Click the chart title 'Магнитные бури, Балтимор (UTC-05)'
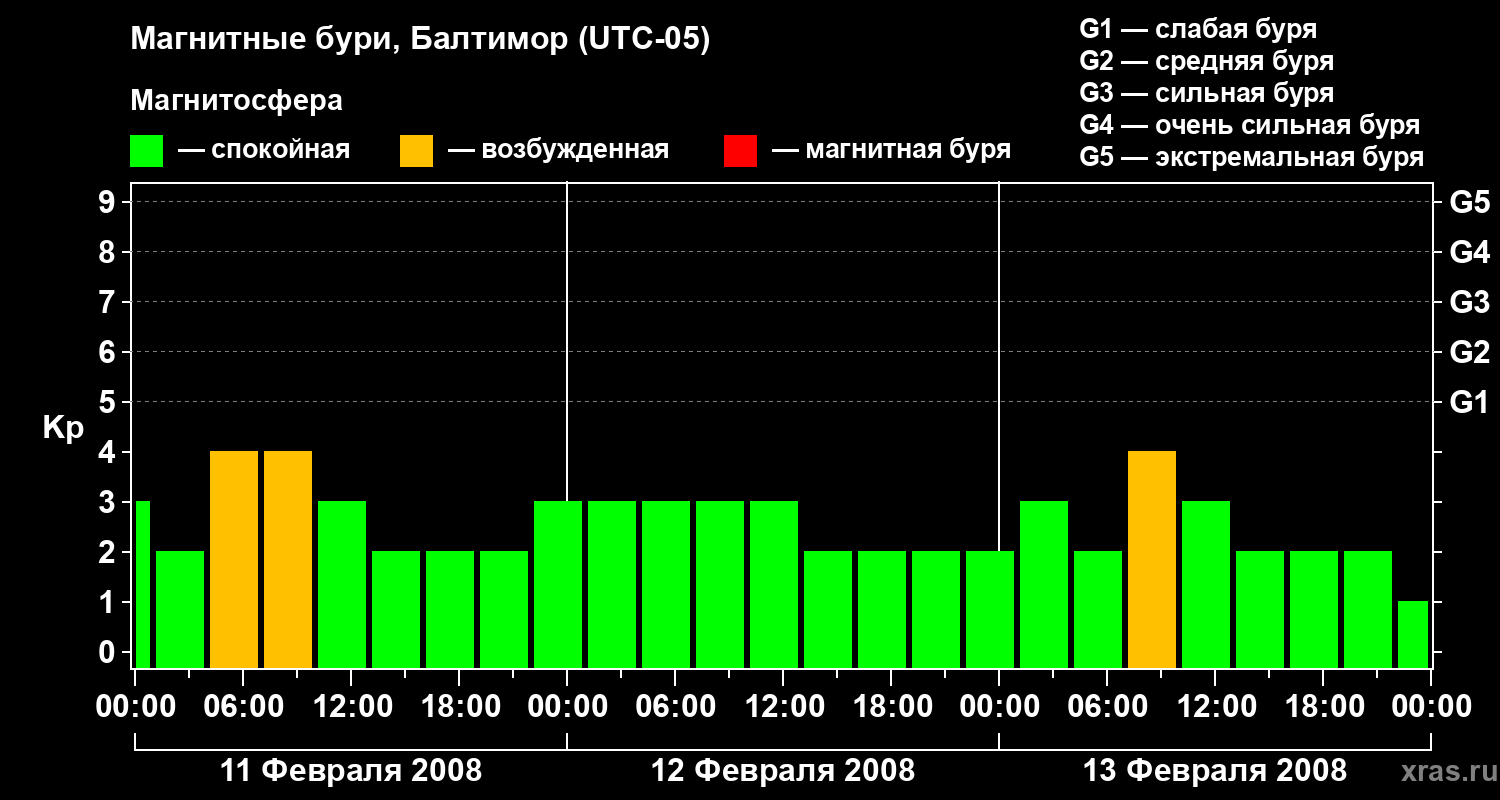1500x800 pixels. point(420,40)
